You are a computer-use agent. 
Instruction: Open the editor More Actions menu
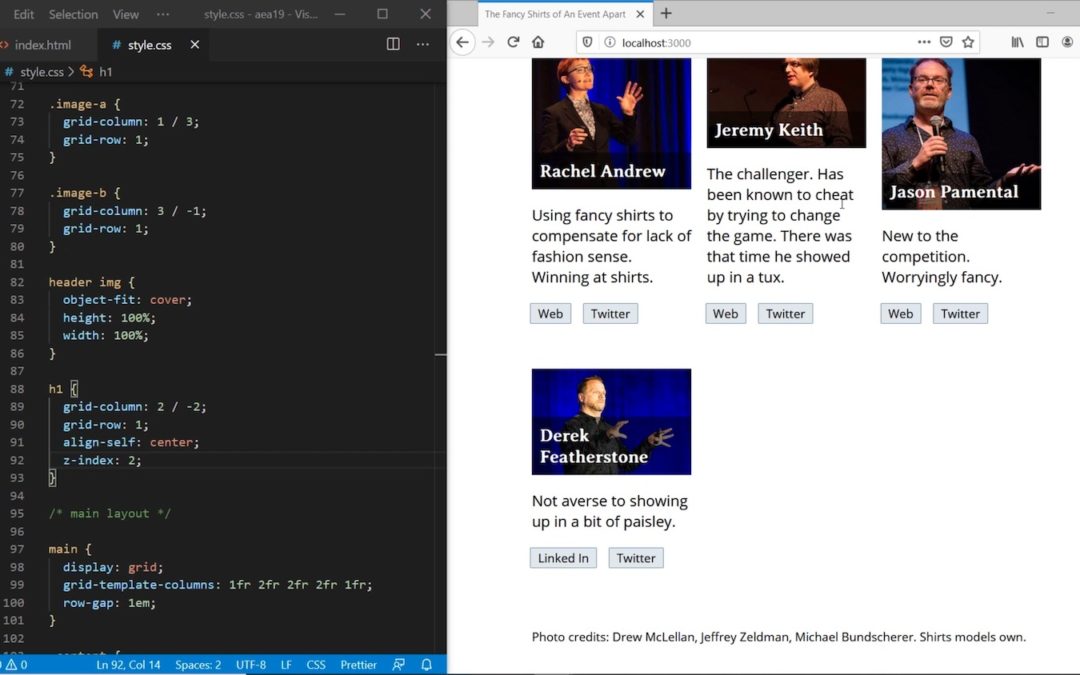[x=423, y=44]
